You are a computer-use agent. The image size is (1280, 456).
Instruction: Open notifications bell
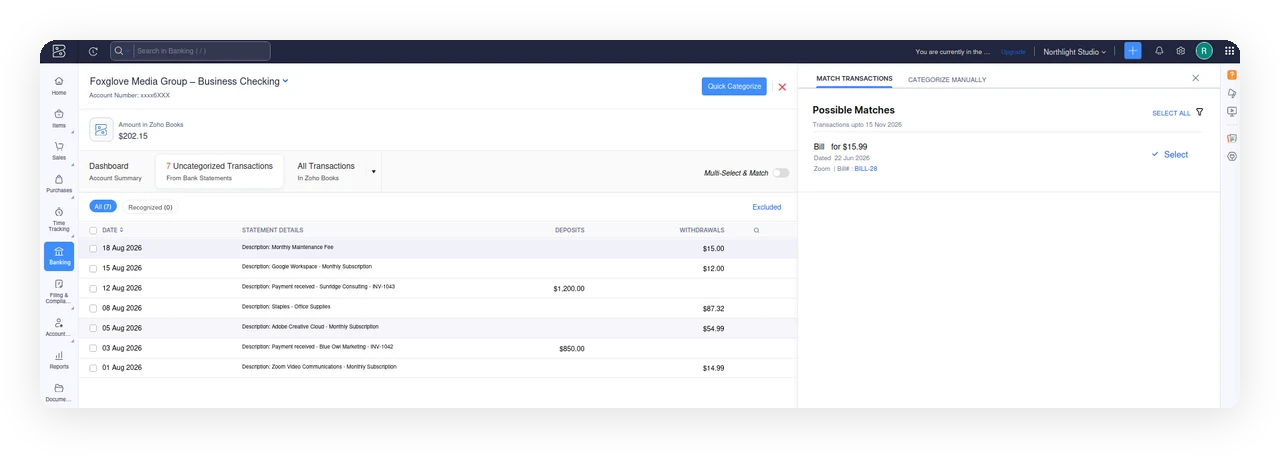[1159, 51]
